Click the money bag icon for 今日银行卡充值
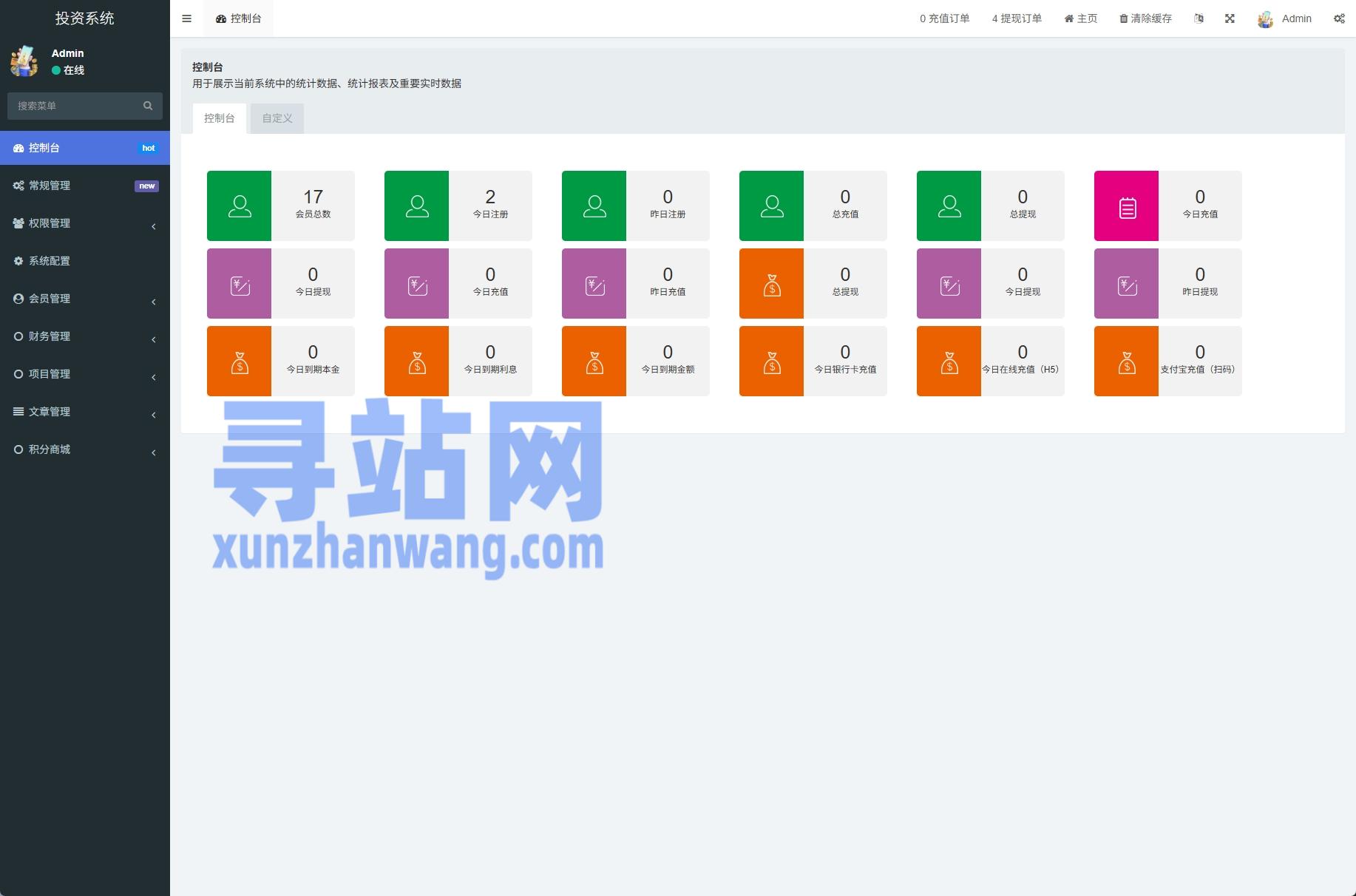Screen dimensions: 1356x896 click(771, 361)
